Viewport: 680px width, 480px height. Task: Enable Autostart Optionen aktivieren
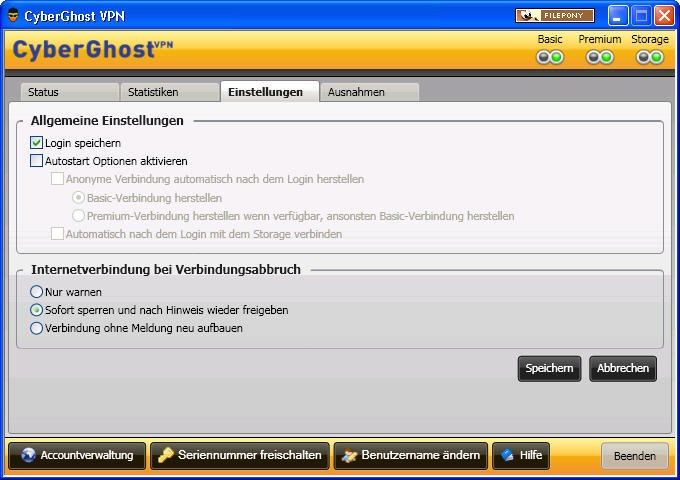pos(36,161)
